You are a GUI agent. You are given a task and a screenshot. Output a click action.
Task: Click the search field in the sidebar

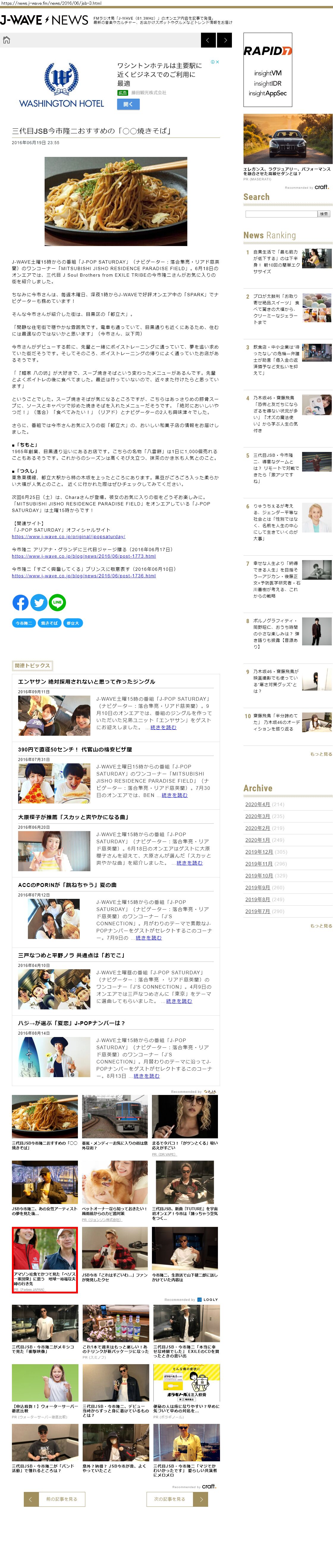[x=281, y=214]
